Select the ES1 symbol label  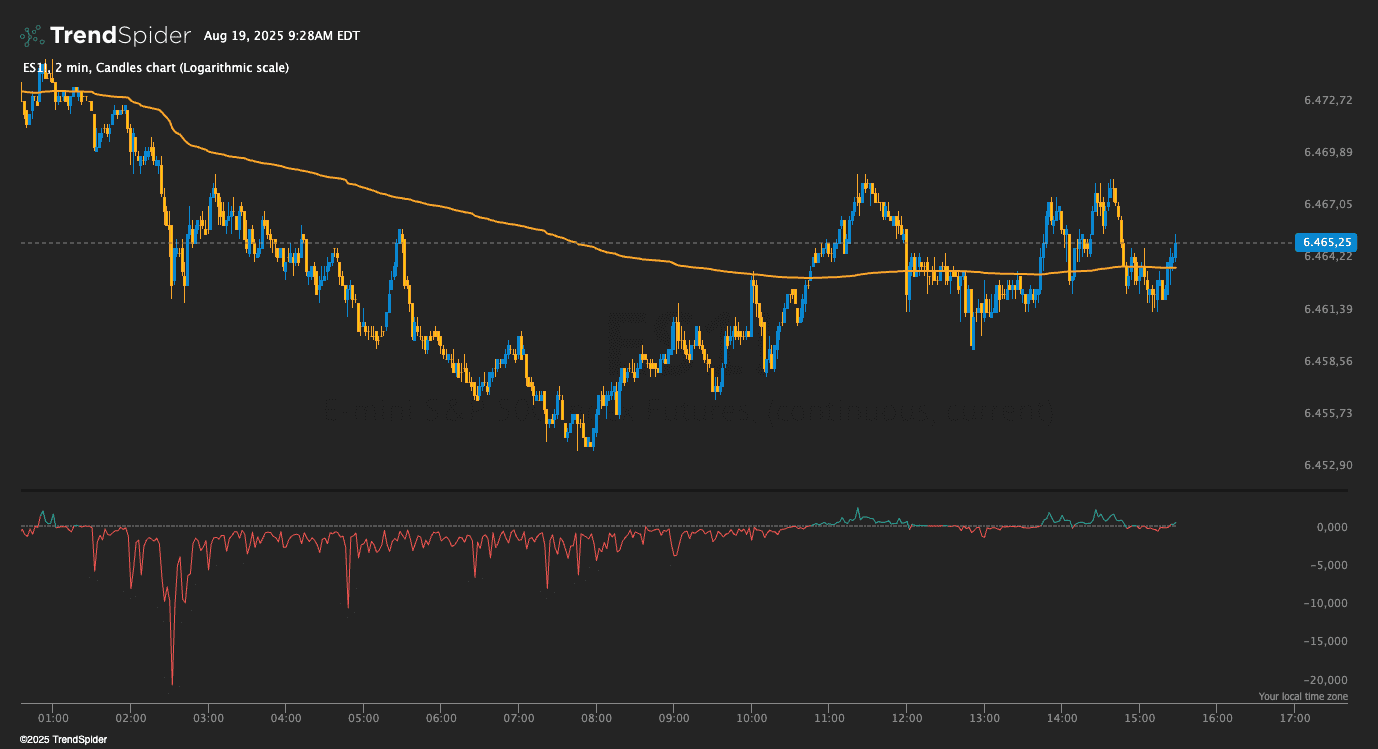click(33, 68)
